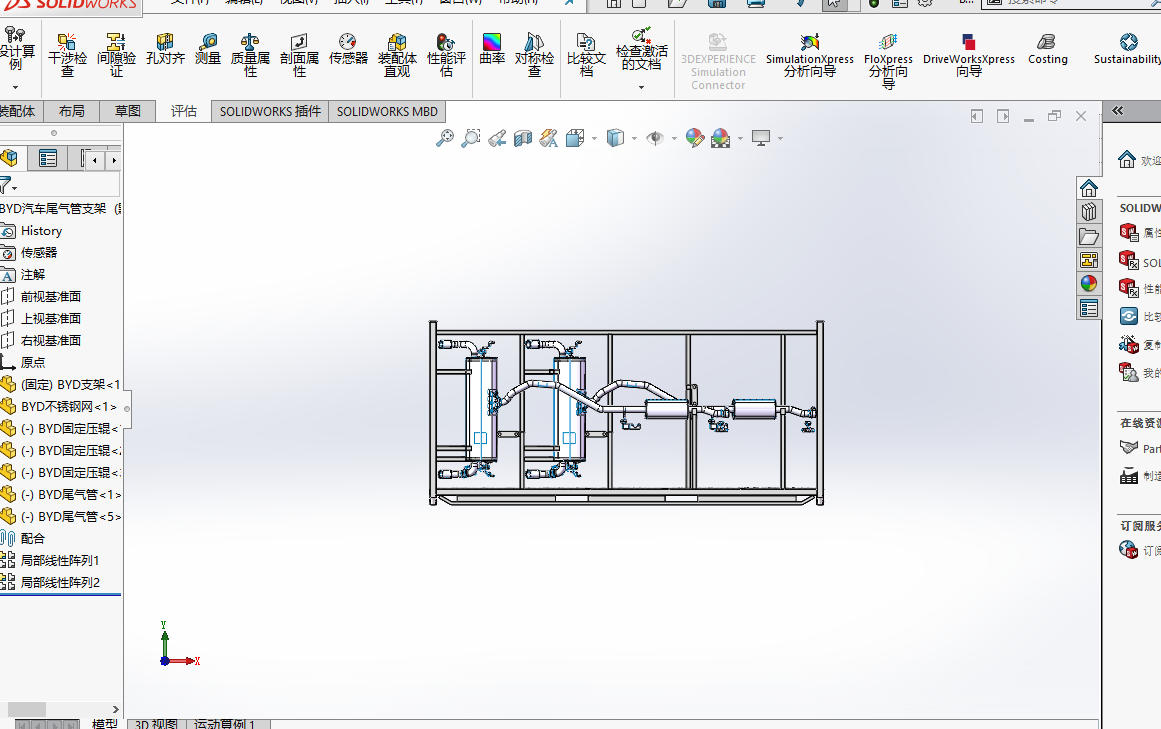Toggle the 曲率 curvature display

point(492,50)
